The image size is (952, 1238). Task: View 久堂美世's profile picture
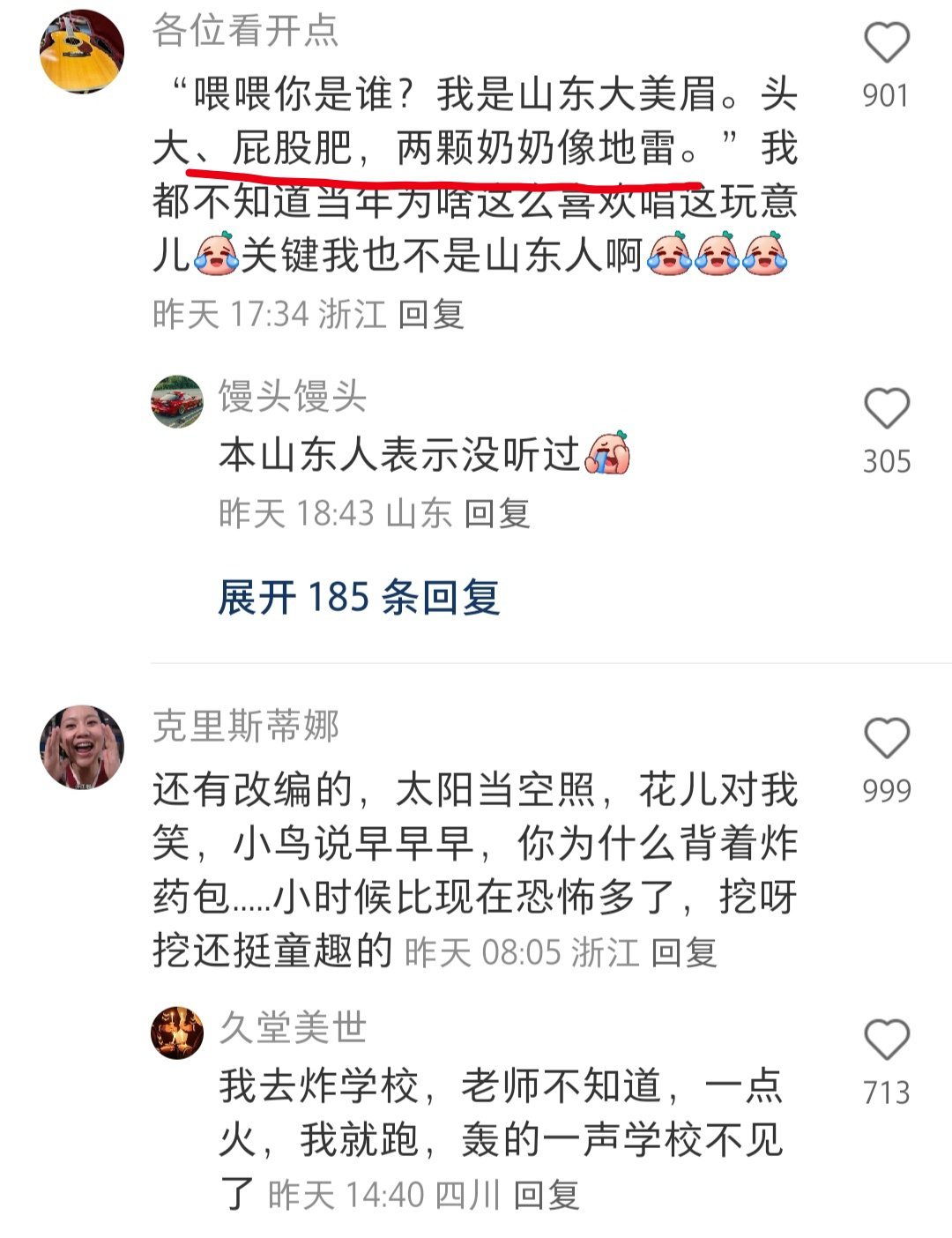coord(177,1033)
